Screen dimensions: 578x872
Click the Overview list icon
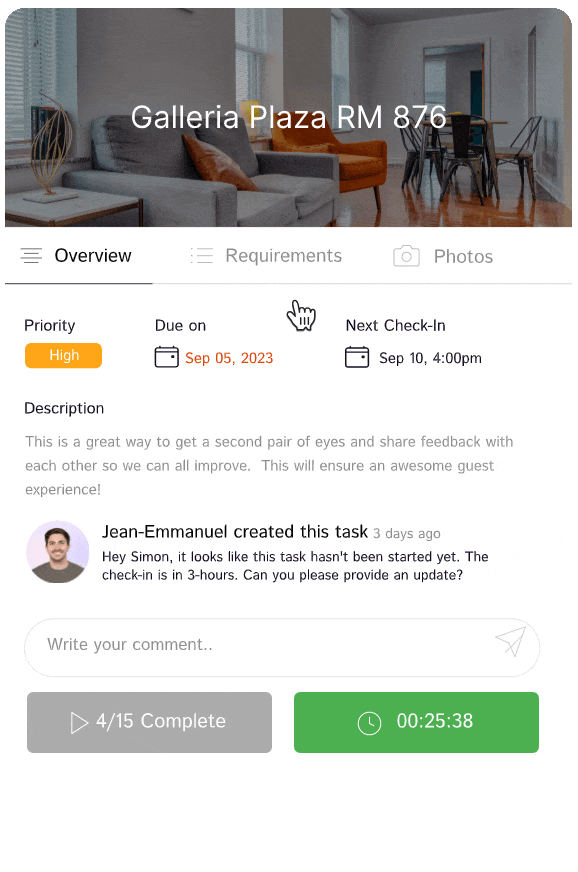(31, 256)
